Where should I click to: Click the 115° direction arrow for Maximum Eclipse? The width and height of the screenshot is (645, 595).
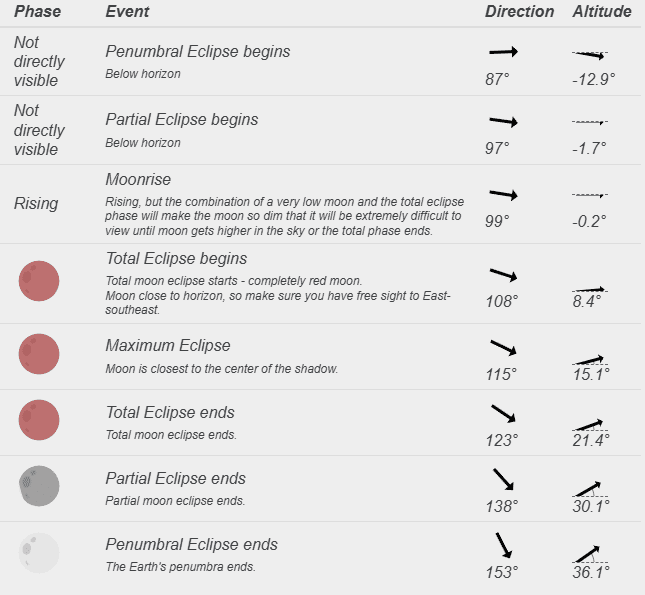[503, 348]
